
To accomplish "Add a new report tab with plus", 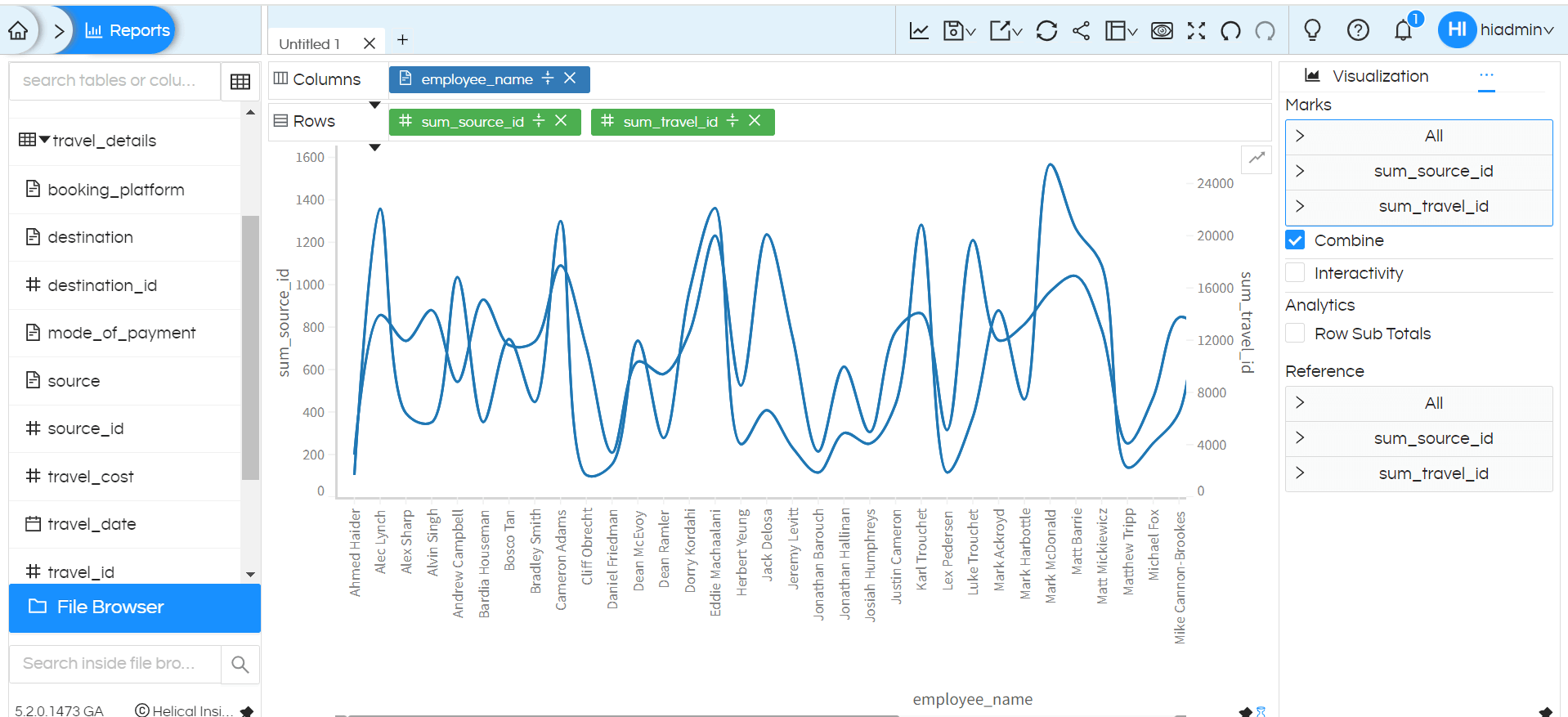I will tap(402, 39).
